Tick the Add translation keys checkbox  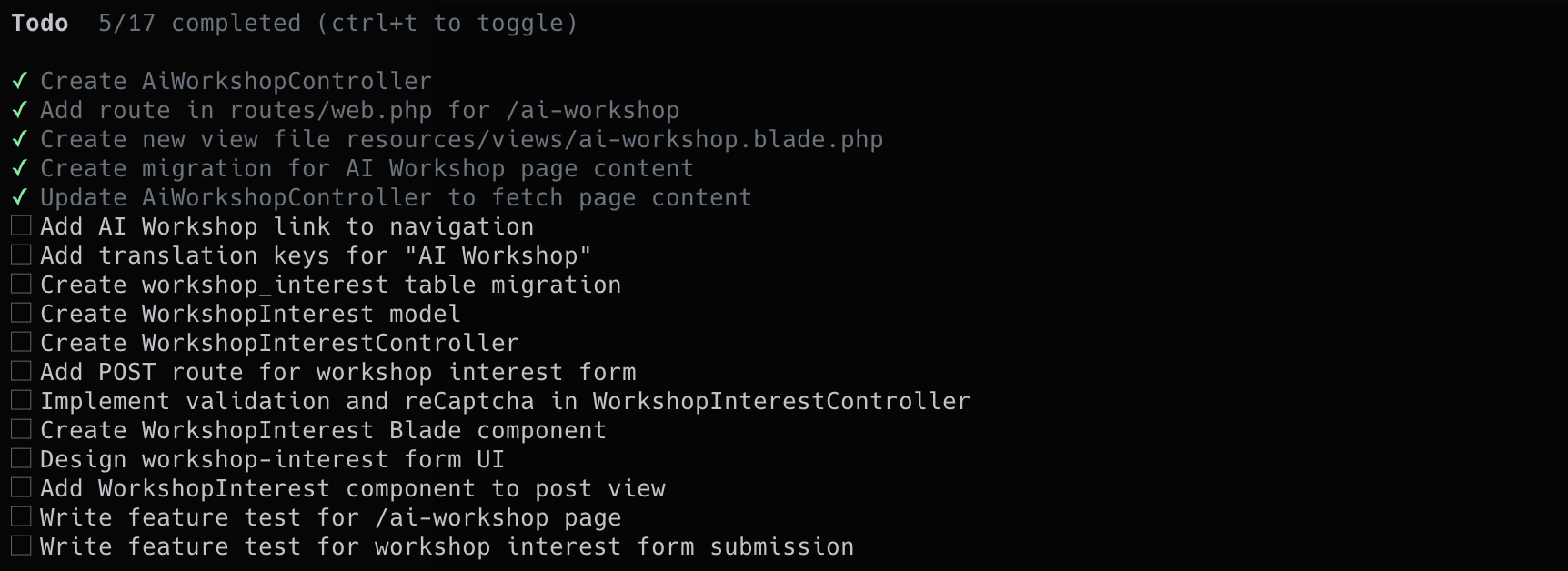click(x=21, y=255)
